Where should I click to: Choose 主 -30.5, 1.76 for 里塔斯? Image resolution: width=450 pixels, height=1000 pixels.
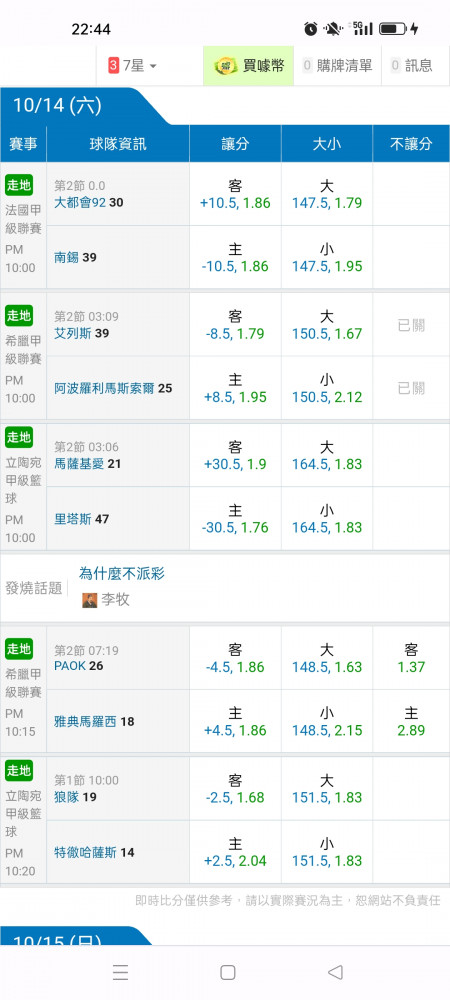pos(235,518)
